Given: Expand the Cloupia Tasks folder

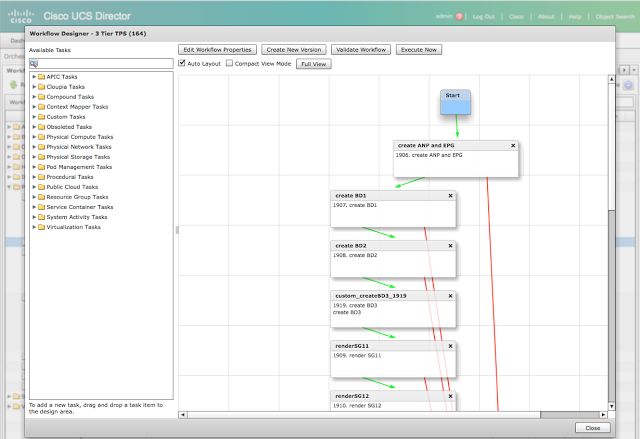Looking at the screenshot, I should [34, 87].
